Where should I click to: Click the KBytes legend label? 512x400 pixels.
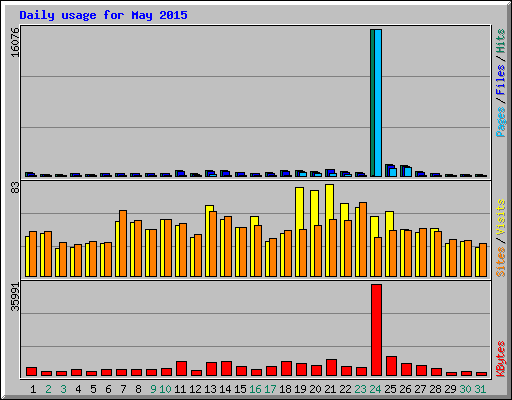500,359
